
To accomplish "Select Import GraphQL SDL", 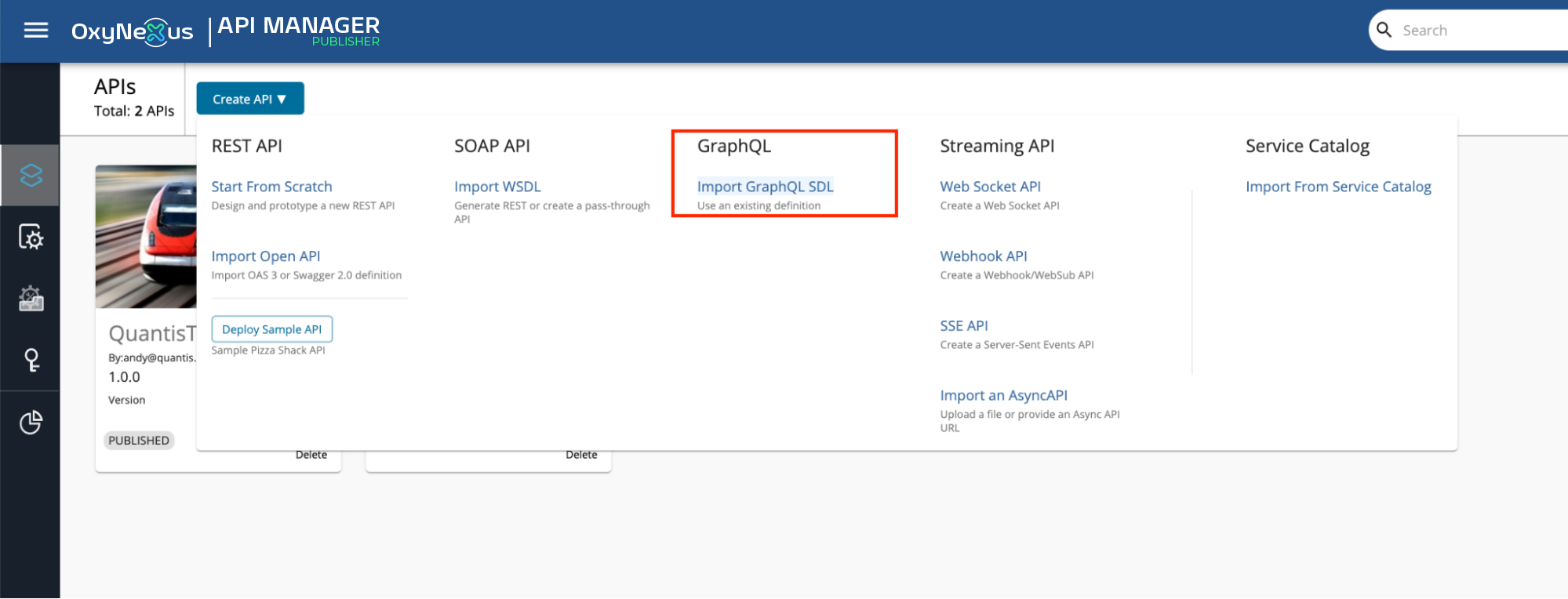I will 766,187.
